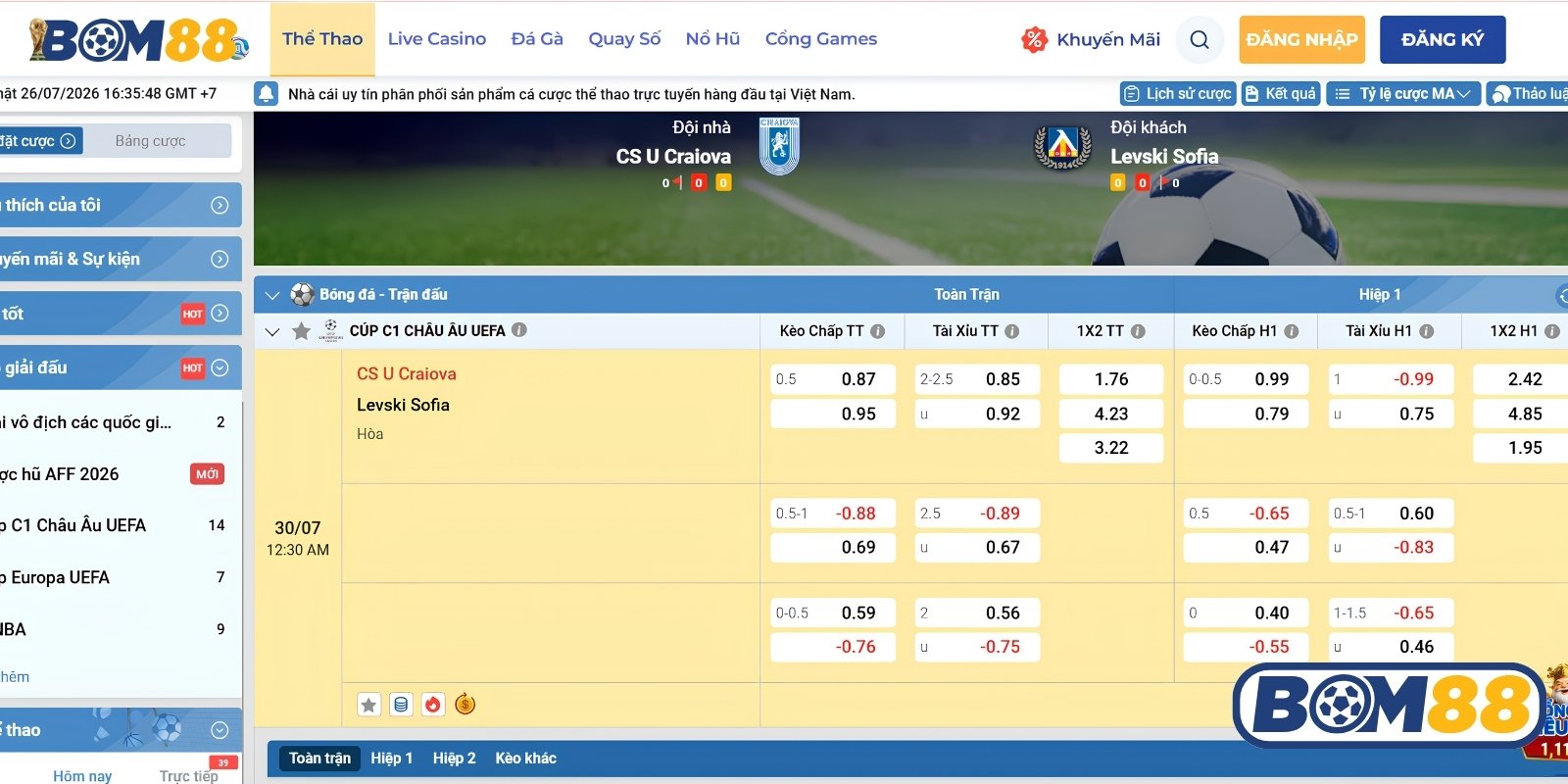Click Levski Sofia team name in match row
The image size is (1568, 784).
(x=403, y=405)
